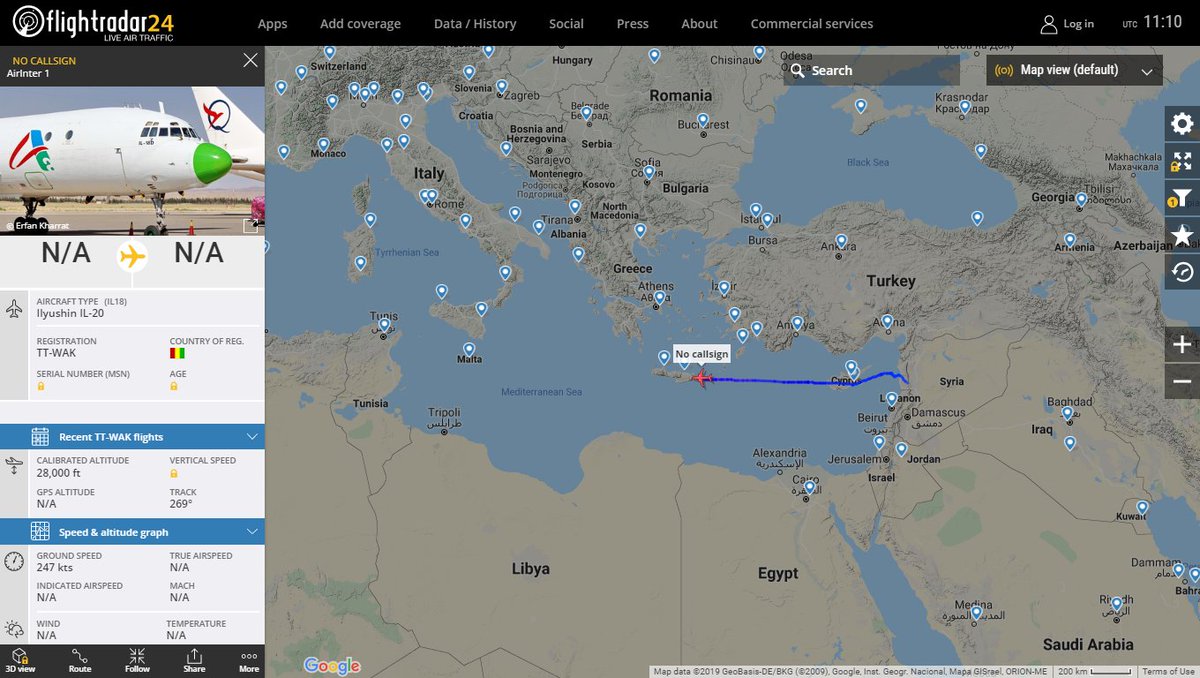Click the locked serial number padlock
Image resolution: width=1200 pixels, height=678 pixels.
41,386
